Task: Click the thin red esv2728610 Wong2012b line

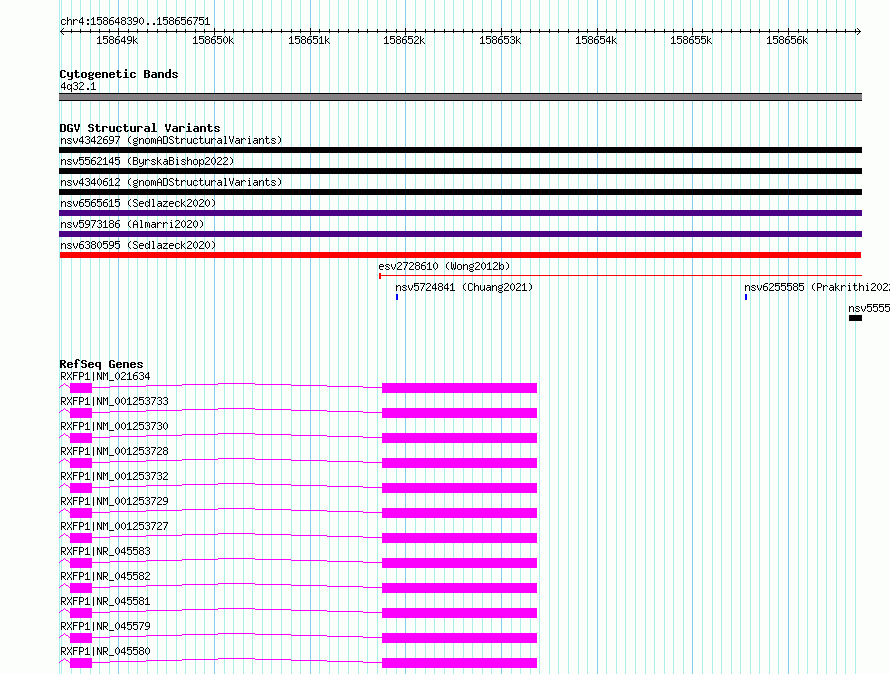Action: coord(620,276)
